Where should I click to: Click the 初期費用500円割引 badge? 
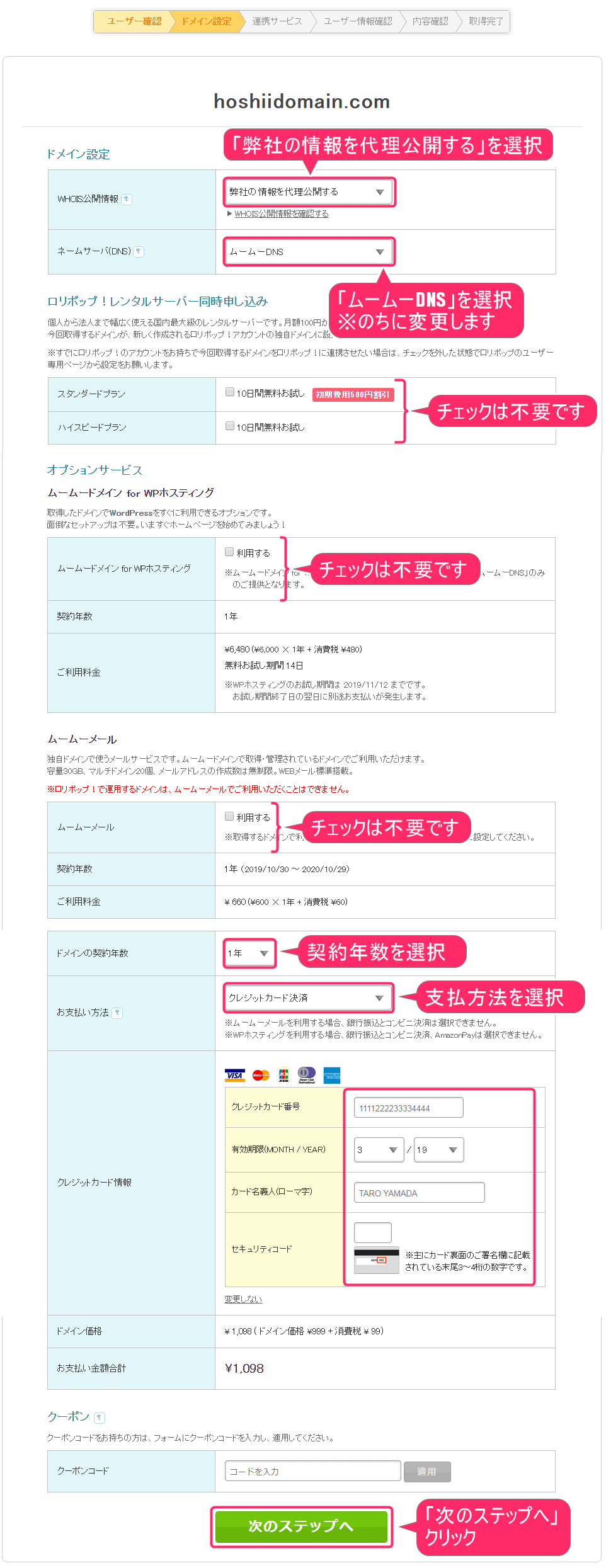click(x=353, y=394)
